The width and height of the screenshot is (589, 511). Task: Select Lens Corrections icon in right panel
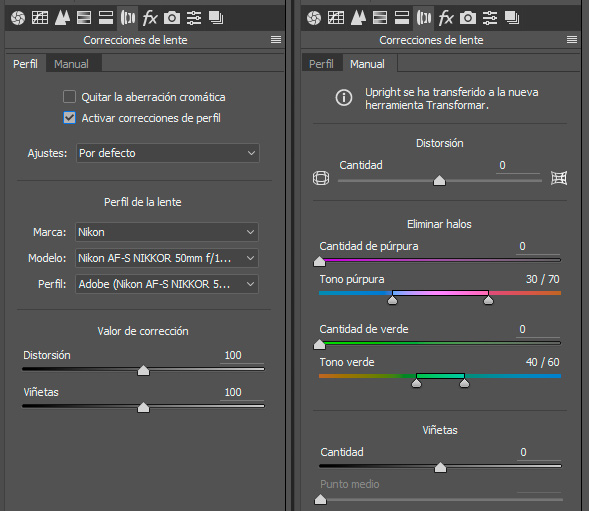click(x=424, y=18)
